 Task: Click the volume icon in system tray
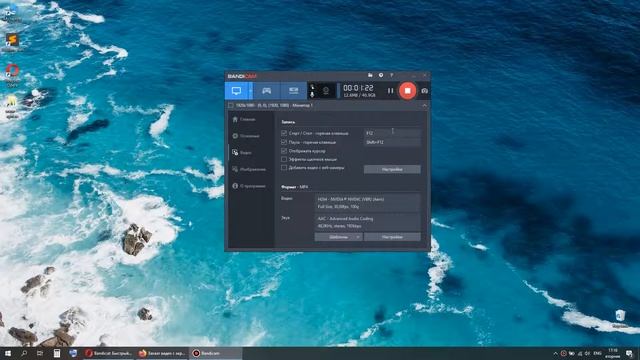587,353
